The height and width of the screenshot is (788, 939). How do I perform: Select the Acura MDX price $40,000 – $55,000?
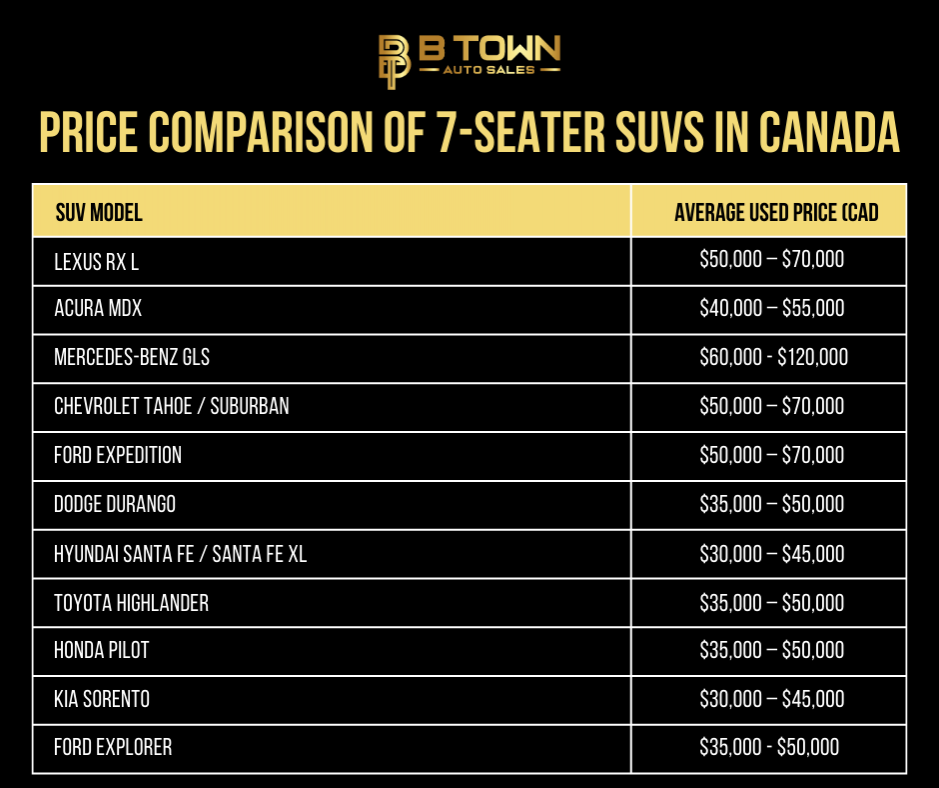[772, 308]
